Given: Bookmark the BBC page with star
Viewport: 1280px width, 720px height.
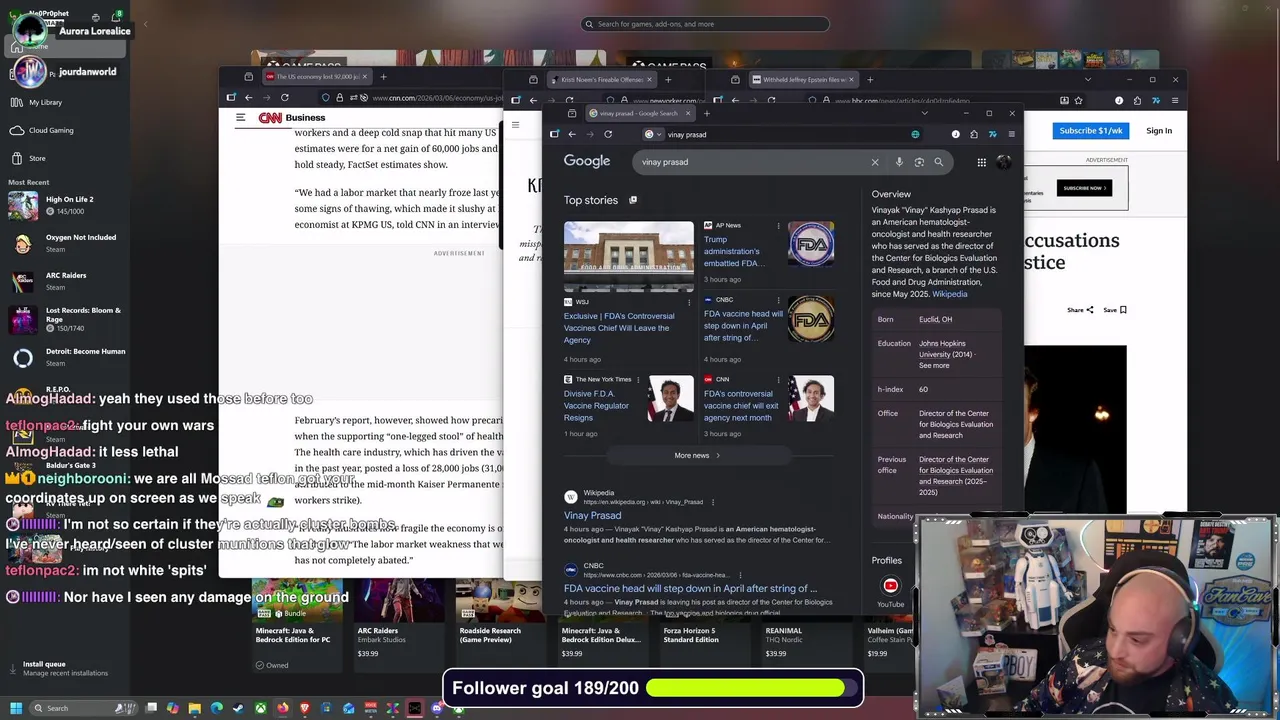Looking at the screenshot, I should (x=1078, y=100).
